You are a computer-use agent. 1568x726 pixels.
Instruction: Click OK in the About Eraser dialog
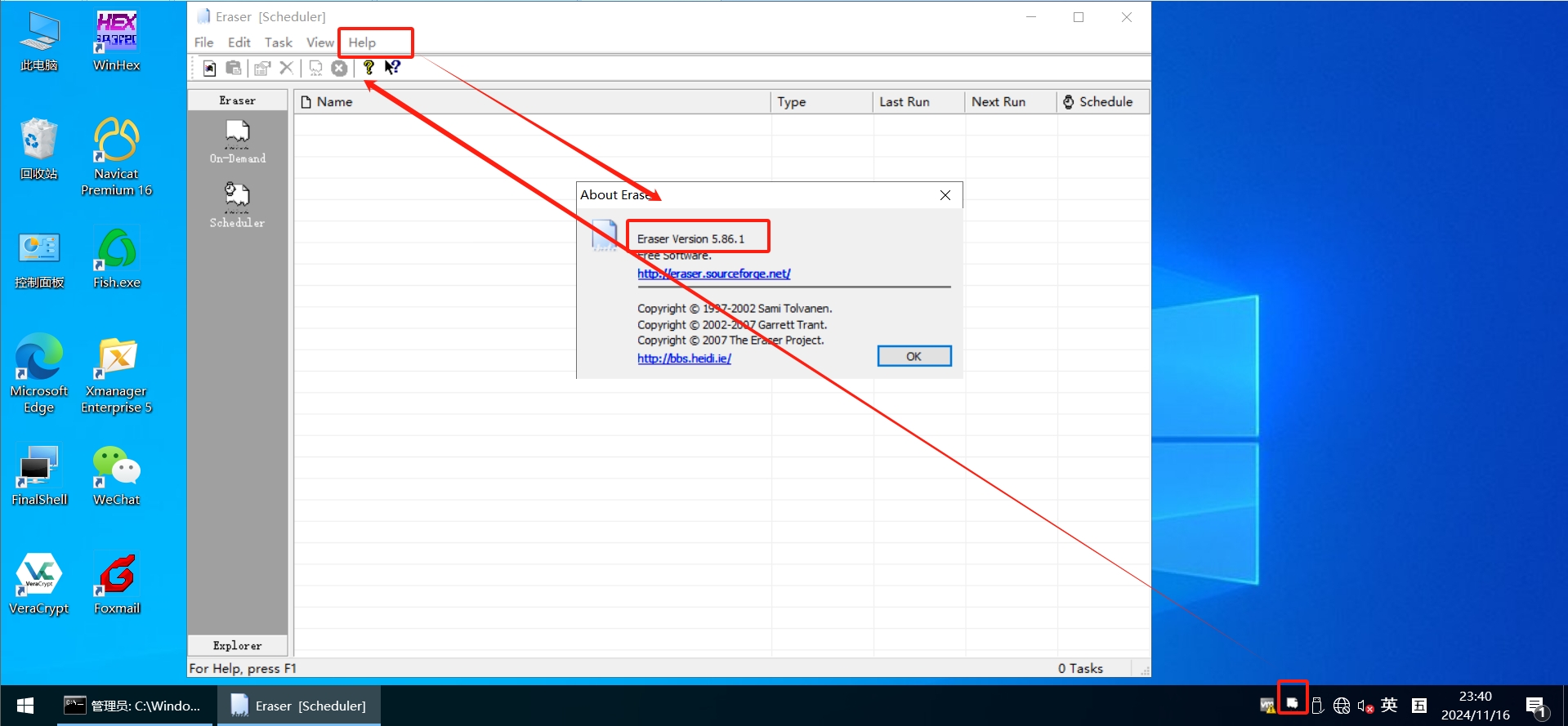tap(914, 356)
